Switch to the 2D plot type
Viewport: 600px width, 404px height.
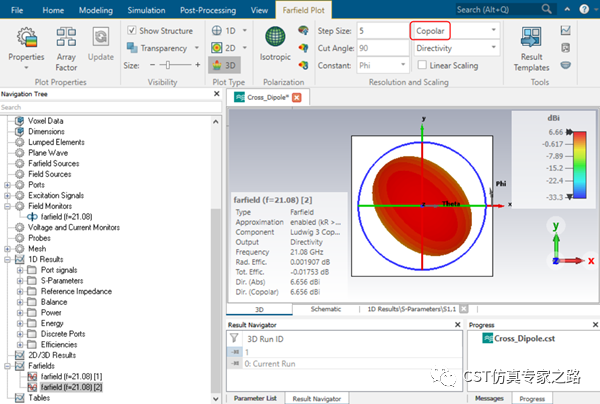click(223, 47)
